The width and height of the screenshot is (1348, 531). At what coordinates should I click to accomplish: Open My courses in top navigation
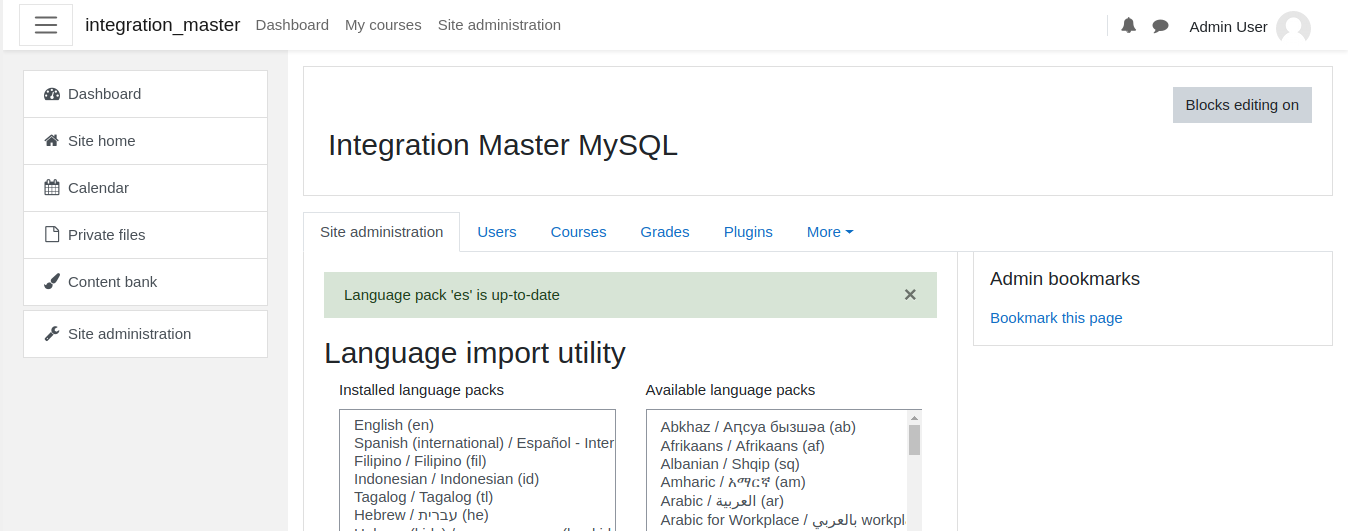(383, 25)
